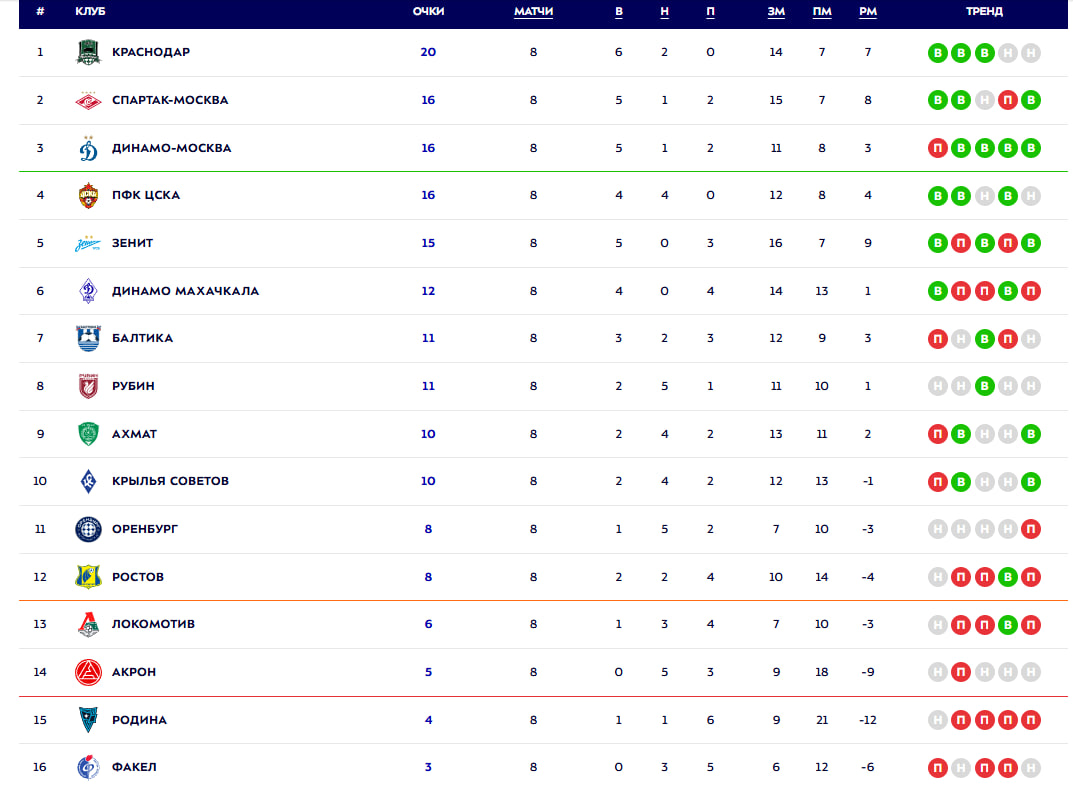
Task: Click the ПФК ЦСКА emblem
Action: 88,196
